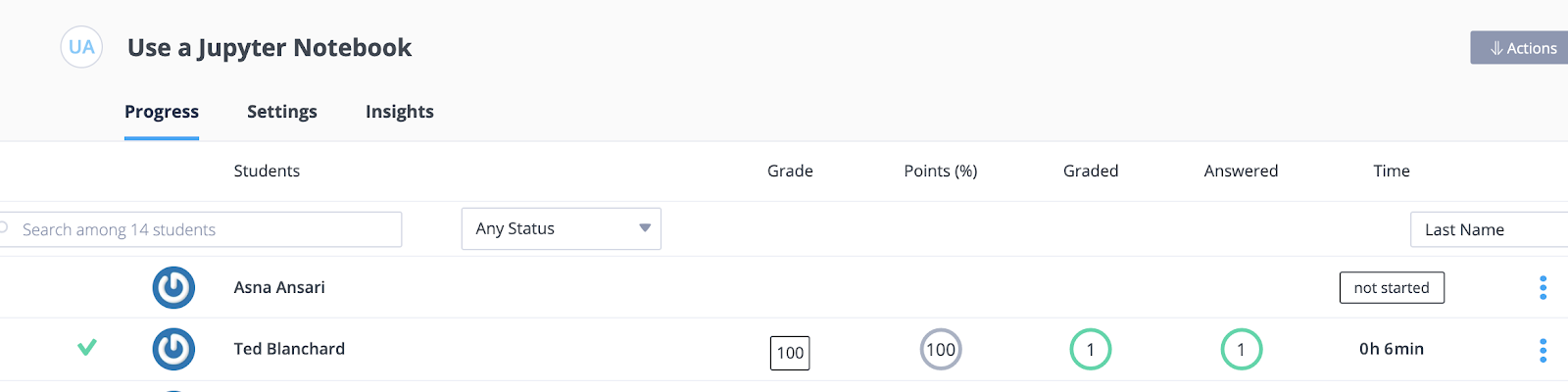This screenshot has width=1568, height=392.
Task: Click Ted Blanchard's Graded count circle
Action: [x=1091, y=349]
